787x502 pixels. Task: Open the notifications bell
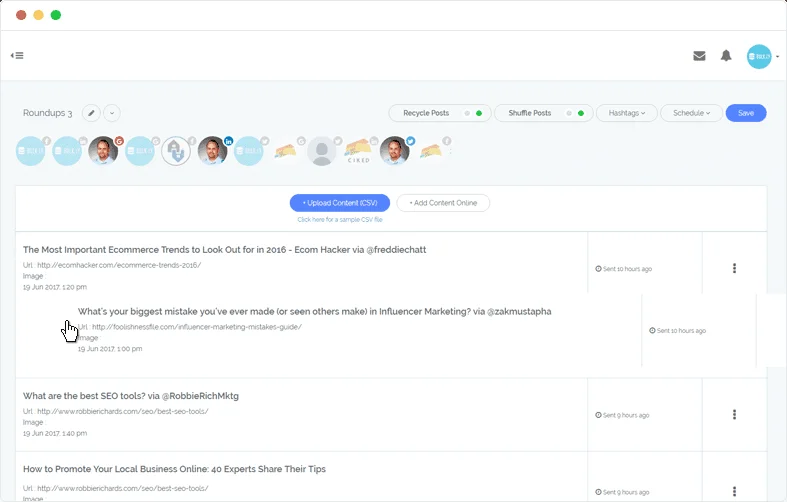click(x=726, y=56)
